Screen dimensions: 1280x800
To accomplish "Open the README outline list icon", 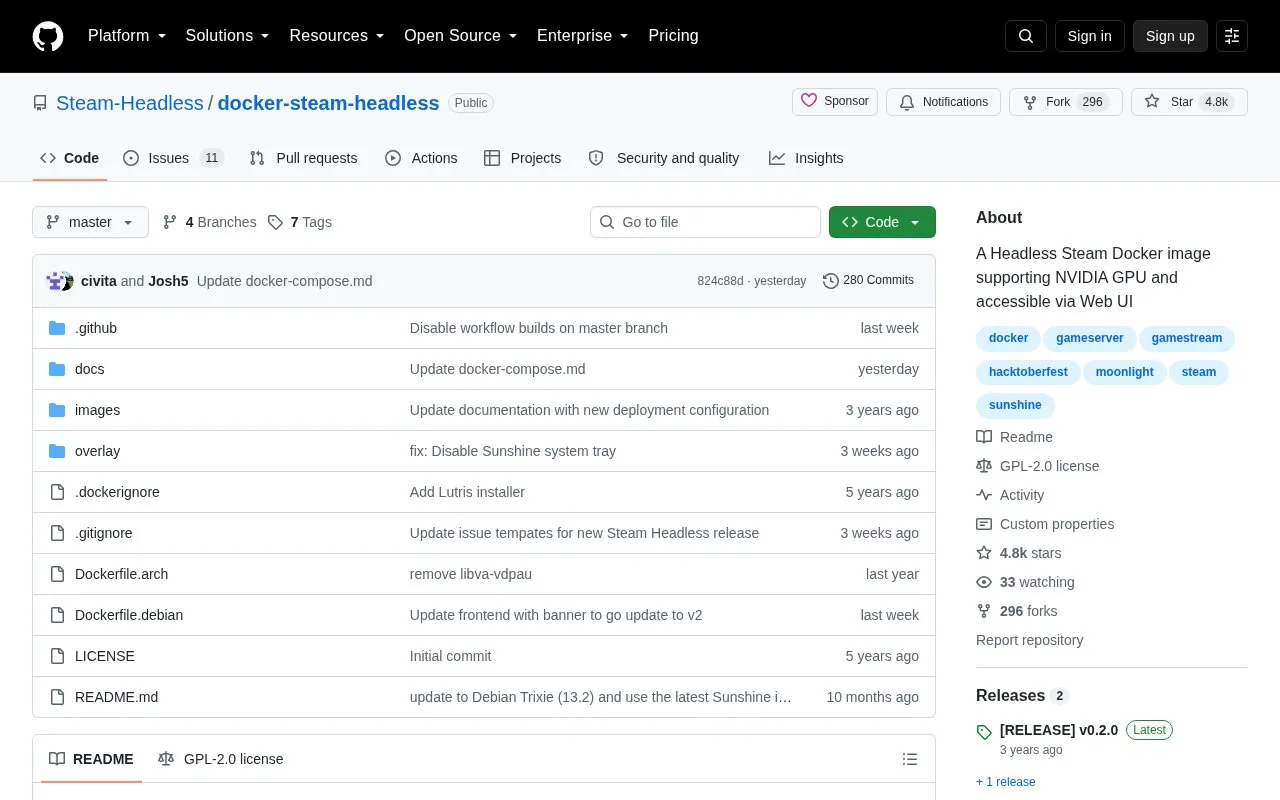I will [910, 759].
